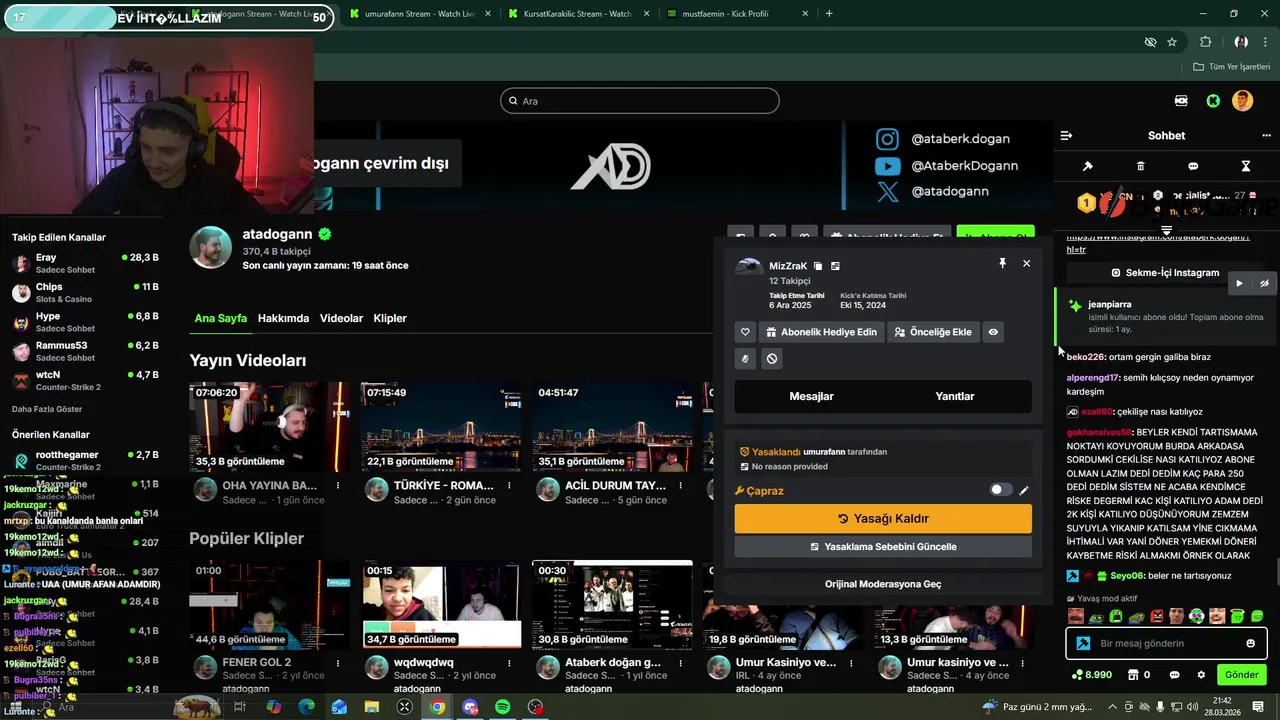Click Yasaklama Sebebini Güncelle button

(883, 547)
